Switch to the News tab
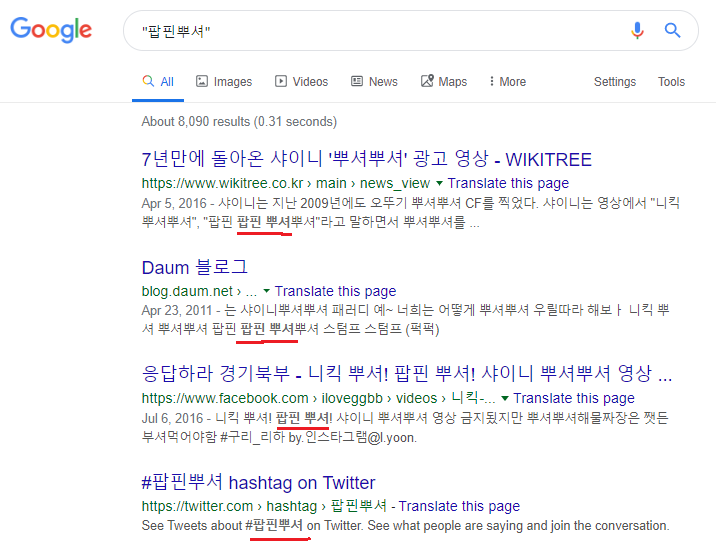716x549 pixels. 374,82
